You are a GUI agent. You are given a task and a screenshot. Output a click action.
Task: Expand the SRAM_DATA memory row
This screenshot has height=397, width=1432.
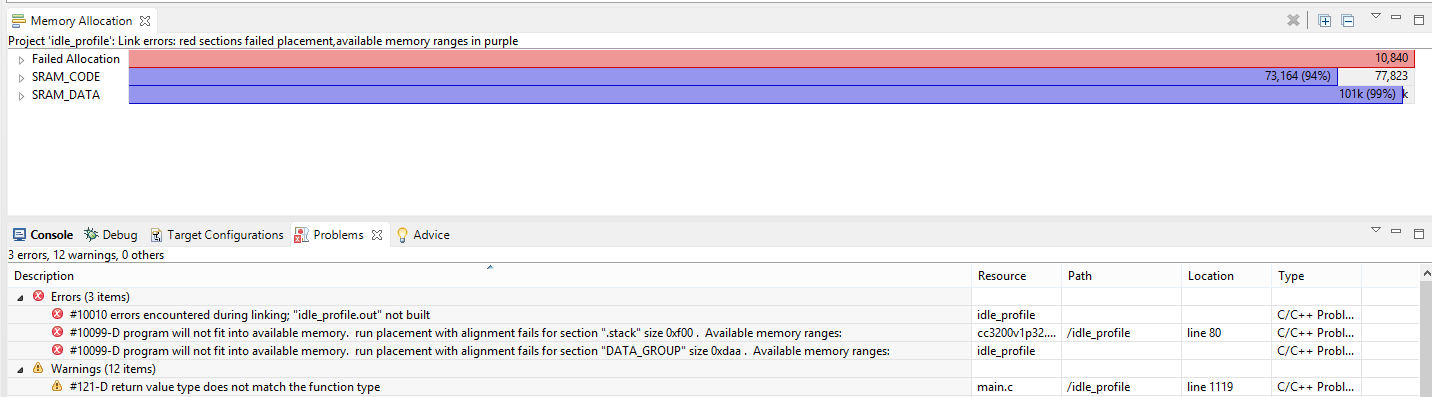pyautogui.click(x=21, y=95)
